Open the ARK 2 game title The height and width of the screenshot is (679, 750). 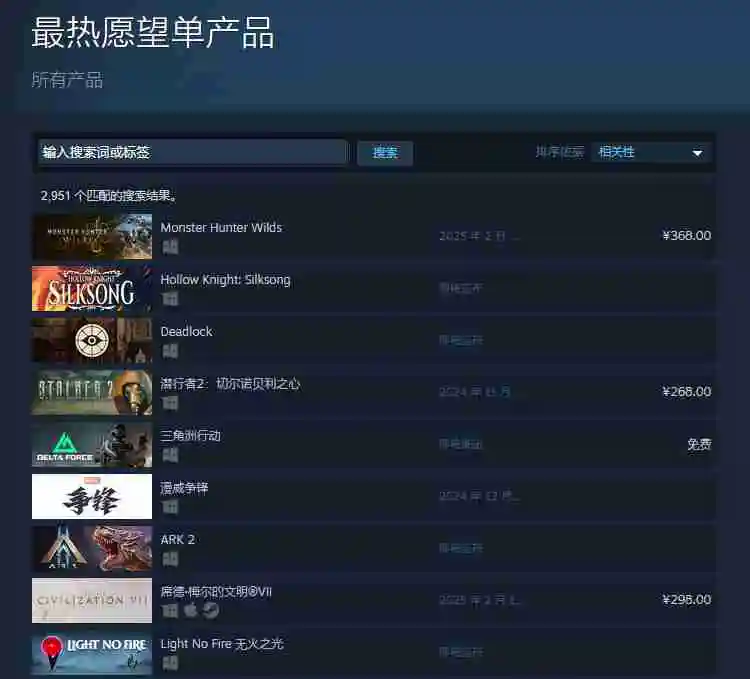(177, 540)
